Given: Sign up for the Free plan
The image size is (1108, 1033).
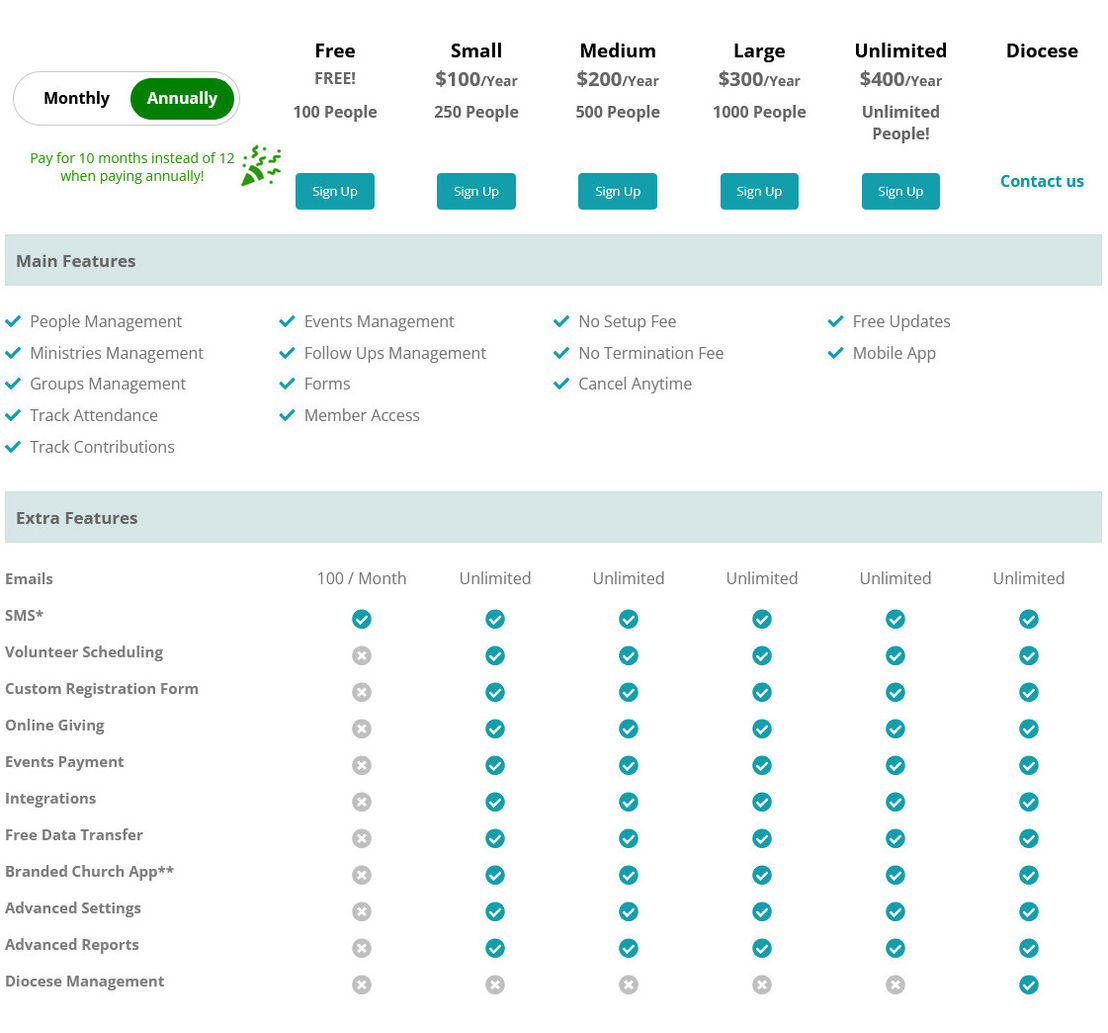Looking at the screenshot, I should coord(335,191).
